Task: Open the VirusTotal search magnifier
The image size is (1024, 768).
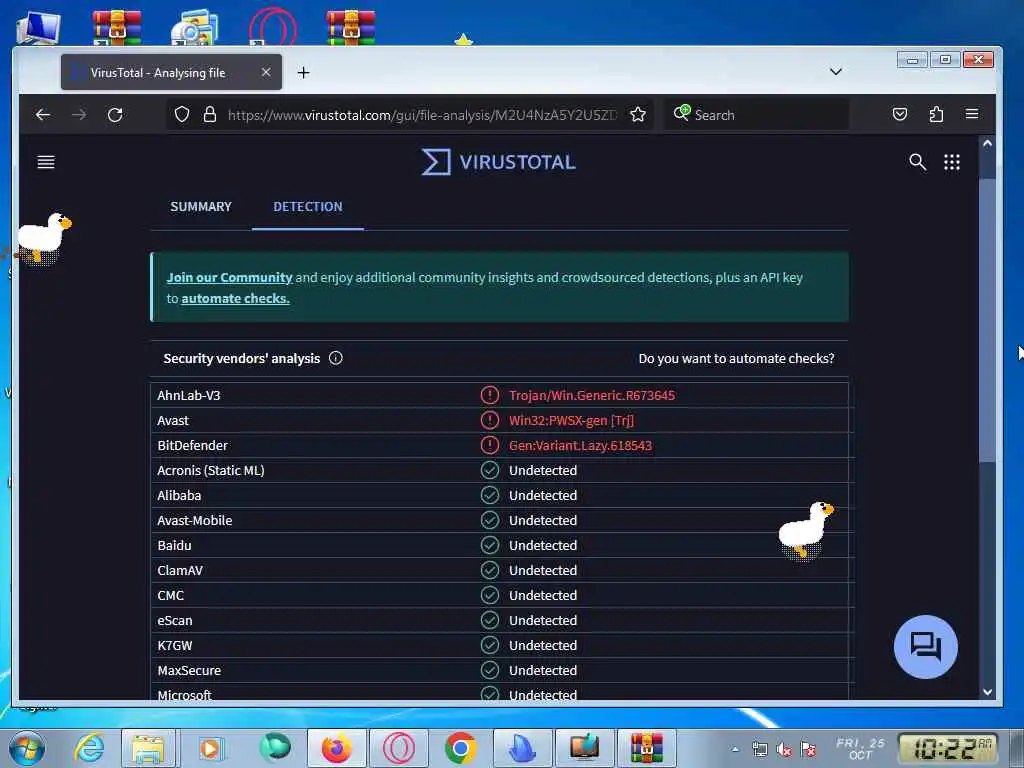Action: (x=918, y=162)
